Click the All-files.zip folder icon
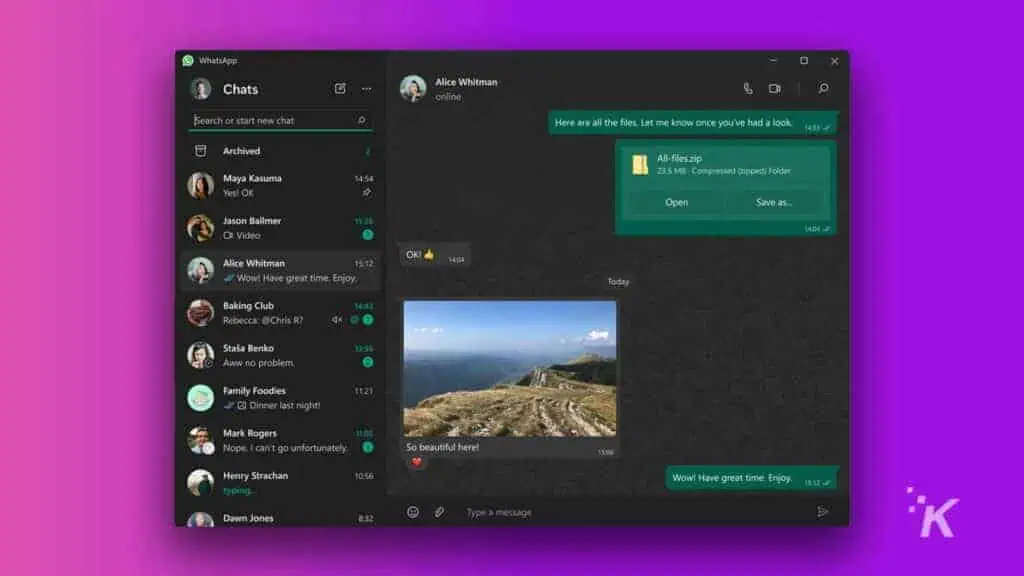This screenshot has width=1024, height=576. [640, 165]
